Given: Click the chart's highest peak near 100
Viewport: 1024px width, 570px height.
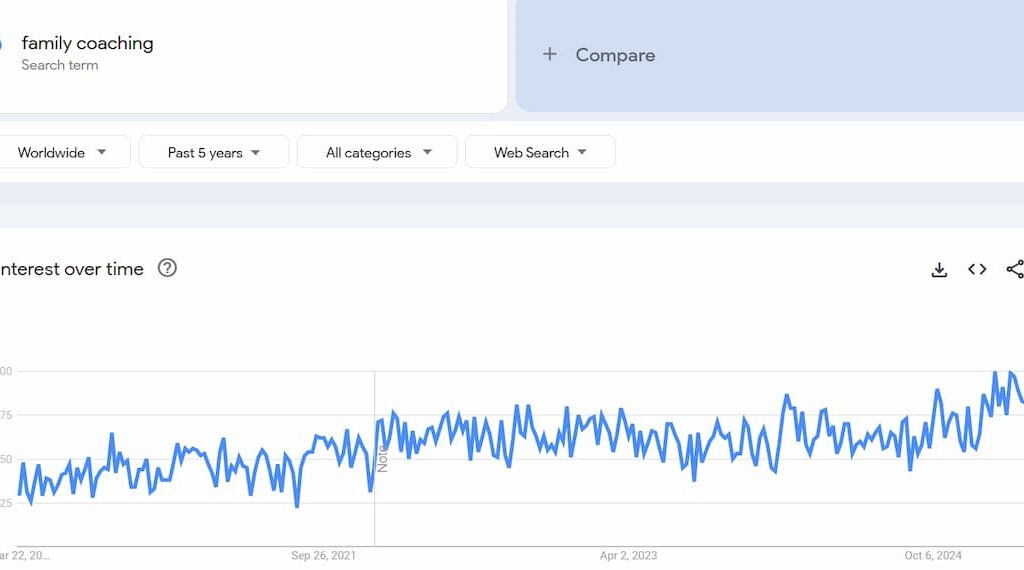Looking at the screenshot, I should point(995,373).
